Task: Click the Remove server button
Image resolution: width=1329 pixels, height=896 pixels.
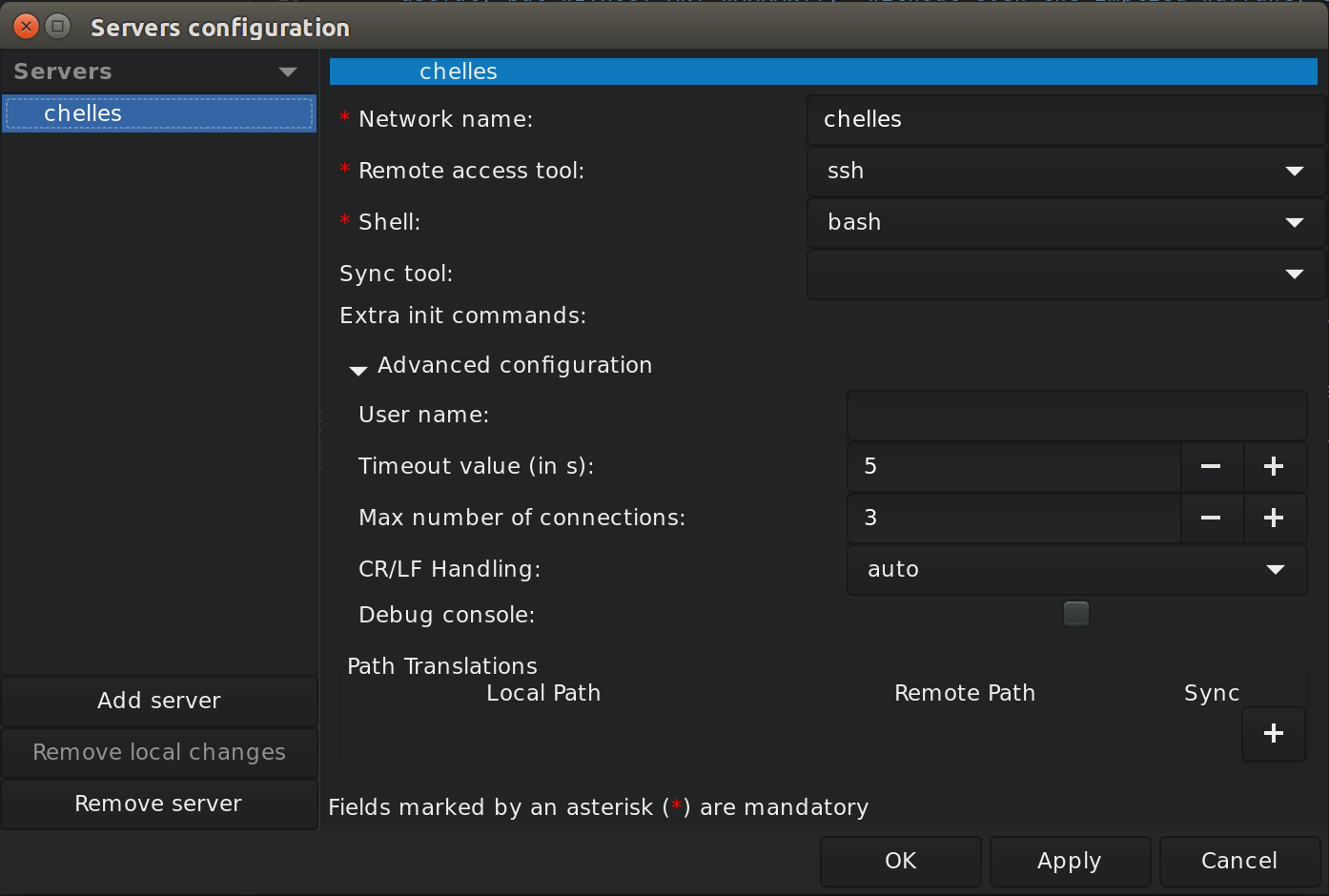Action: pos(158,804)
